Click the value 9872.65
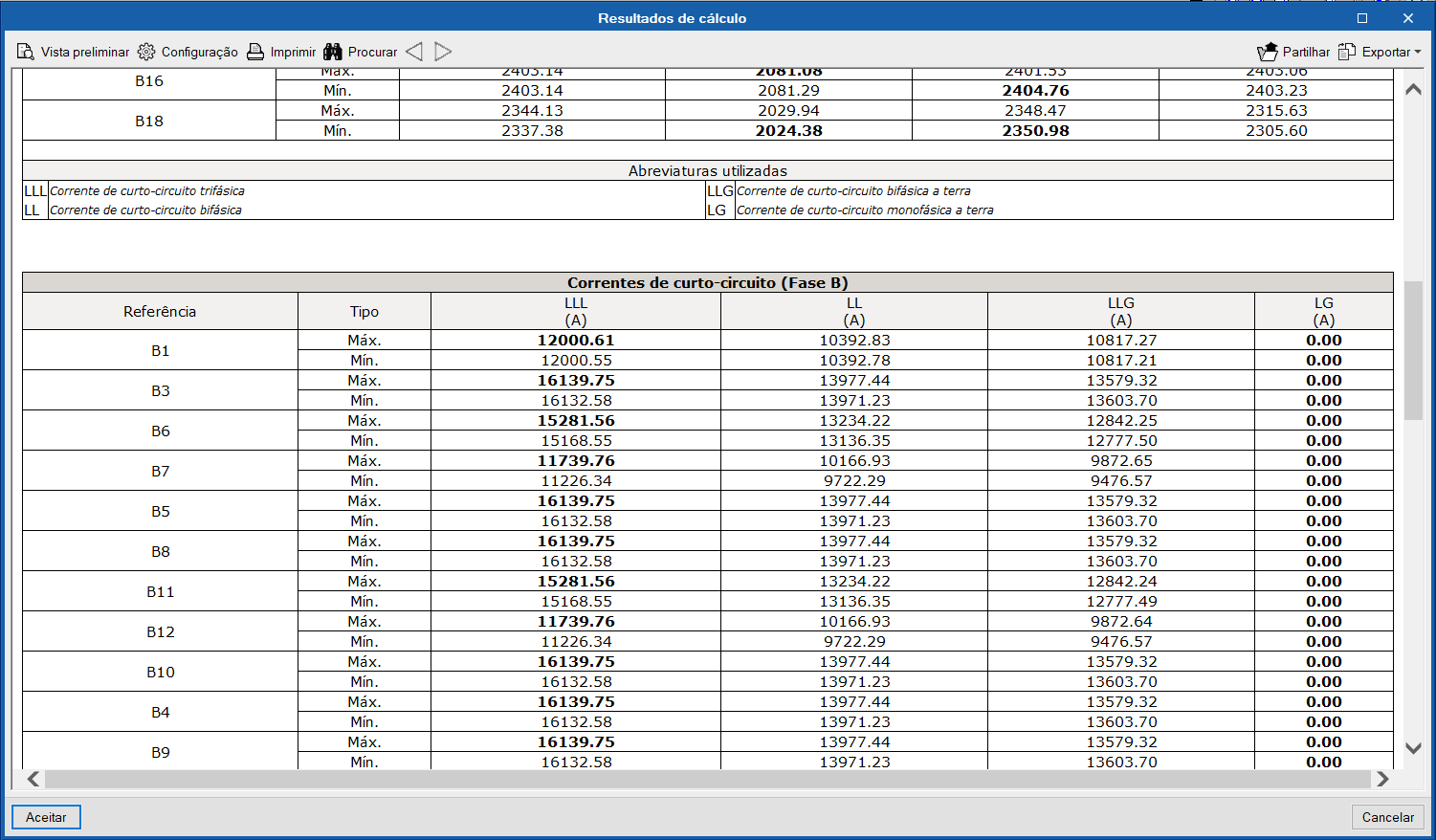 1121,461
